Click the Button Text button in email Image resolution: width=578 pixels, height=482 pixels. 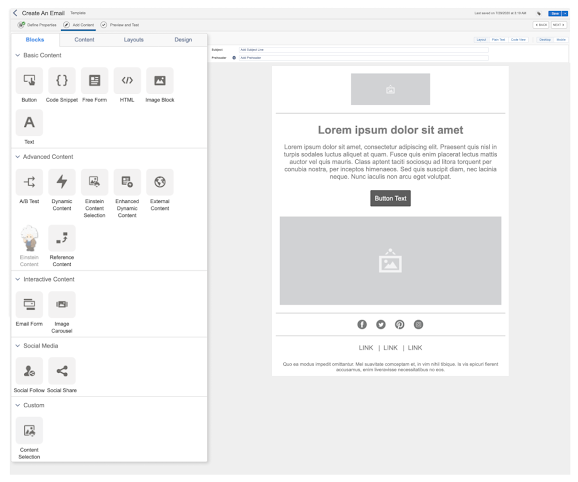[390, 198]
